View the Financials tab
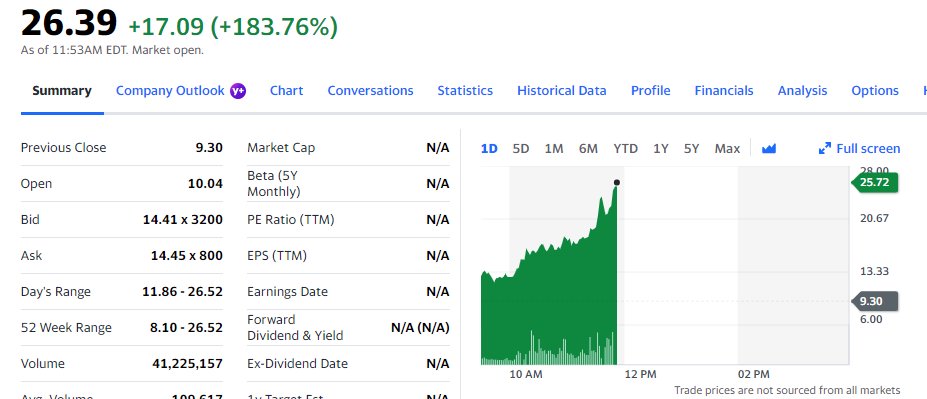This screenshot has width=927, height=399. point(724,91)
